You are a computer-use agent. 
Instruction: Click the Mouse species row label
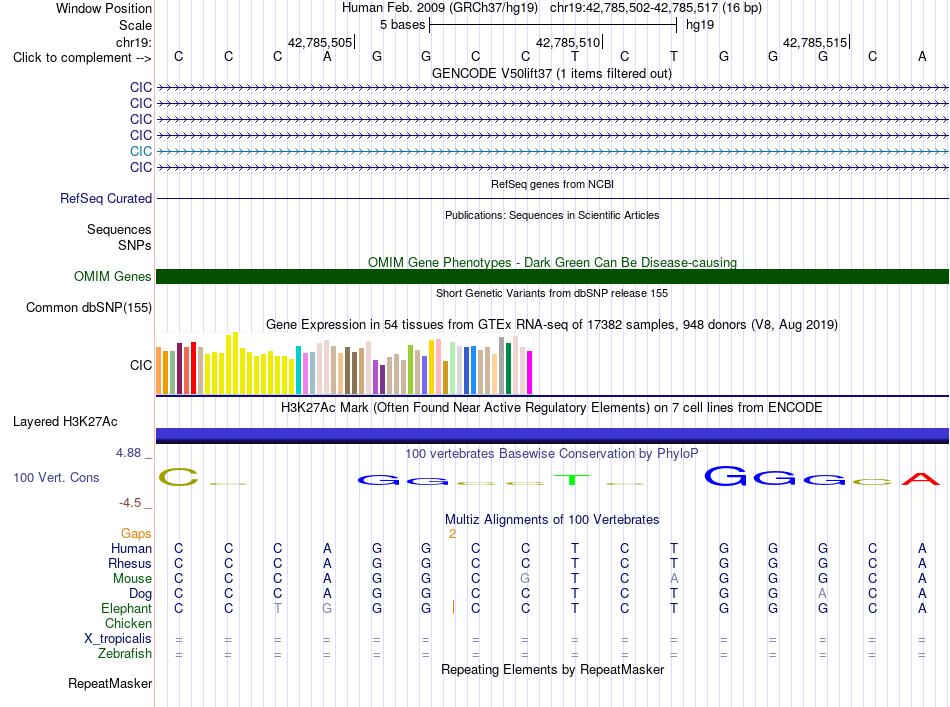coord(132,579)
